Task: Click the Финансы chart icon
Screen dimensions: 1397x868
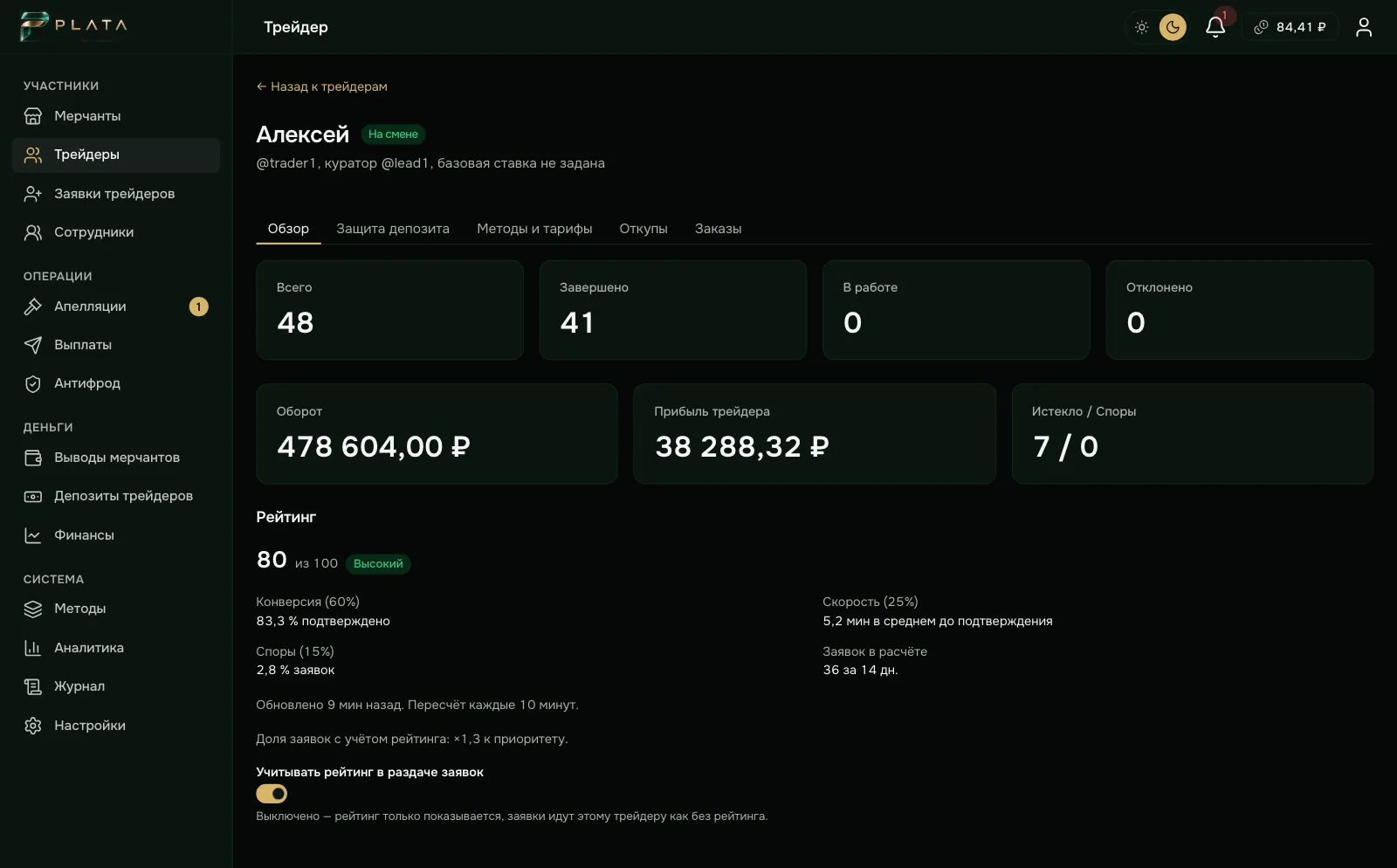Action: 33,535
